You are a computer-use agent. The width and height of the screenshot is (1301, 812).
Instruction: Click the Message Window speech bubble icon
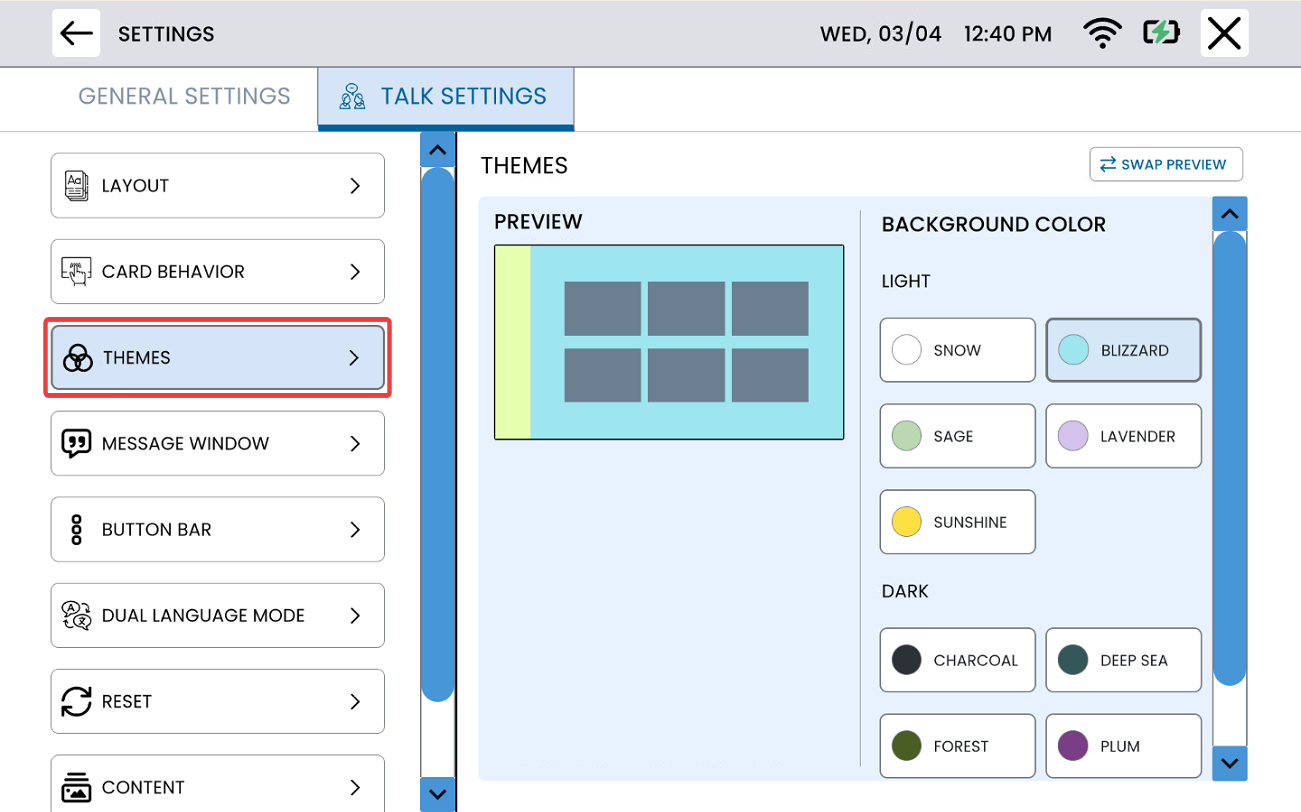(x=77, y=444)
